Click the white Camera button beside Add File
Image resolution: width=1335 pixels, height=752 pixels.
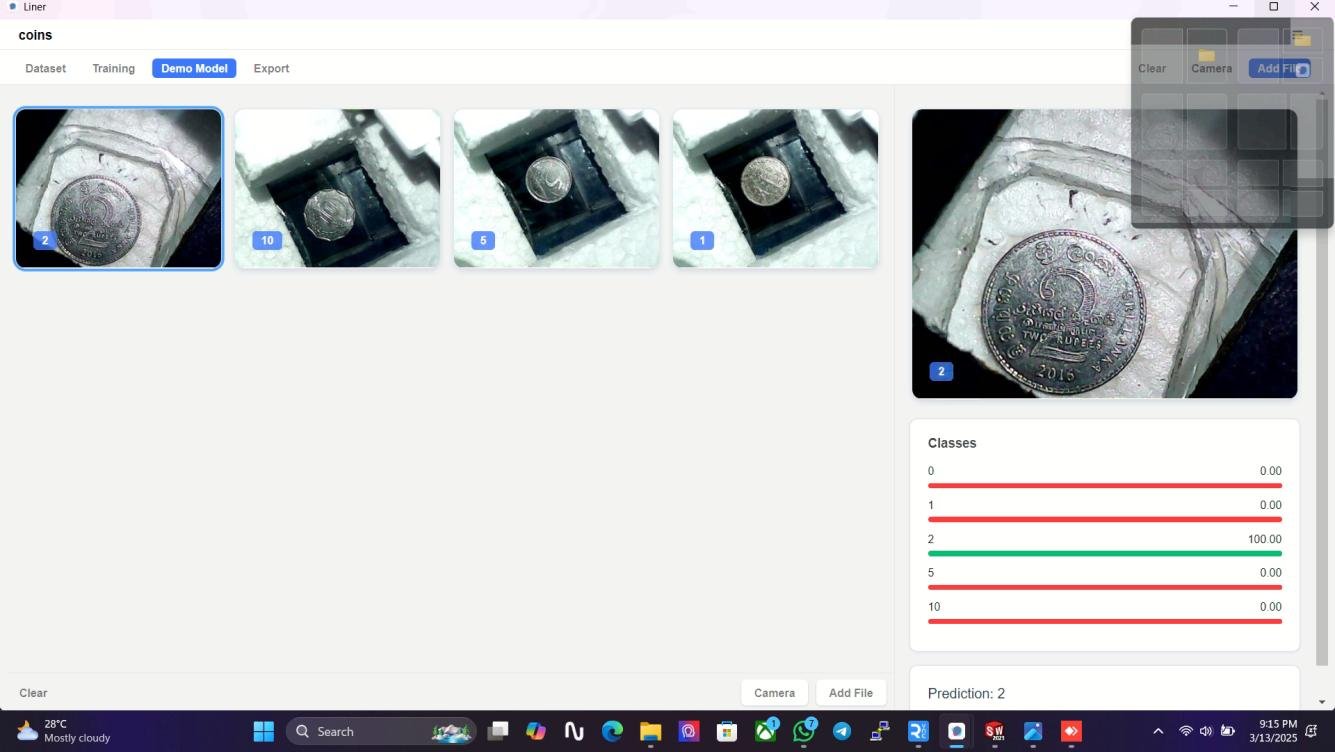[774, 693]
